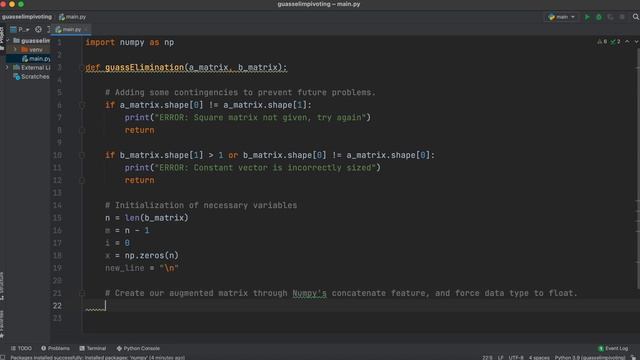Place cursor on import numpy line

(x=130, y=42)
